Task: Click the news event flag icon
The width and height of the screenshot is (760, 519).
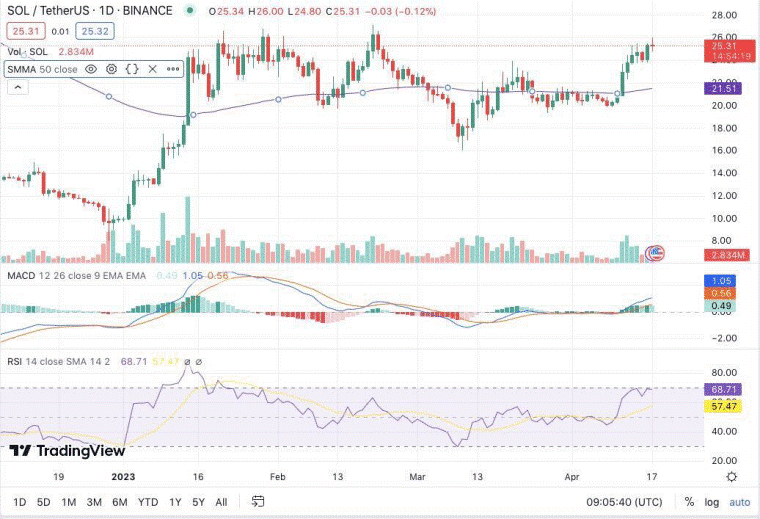Action: tap(655, 252)
